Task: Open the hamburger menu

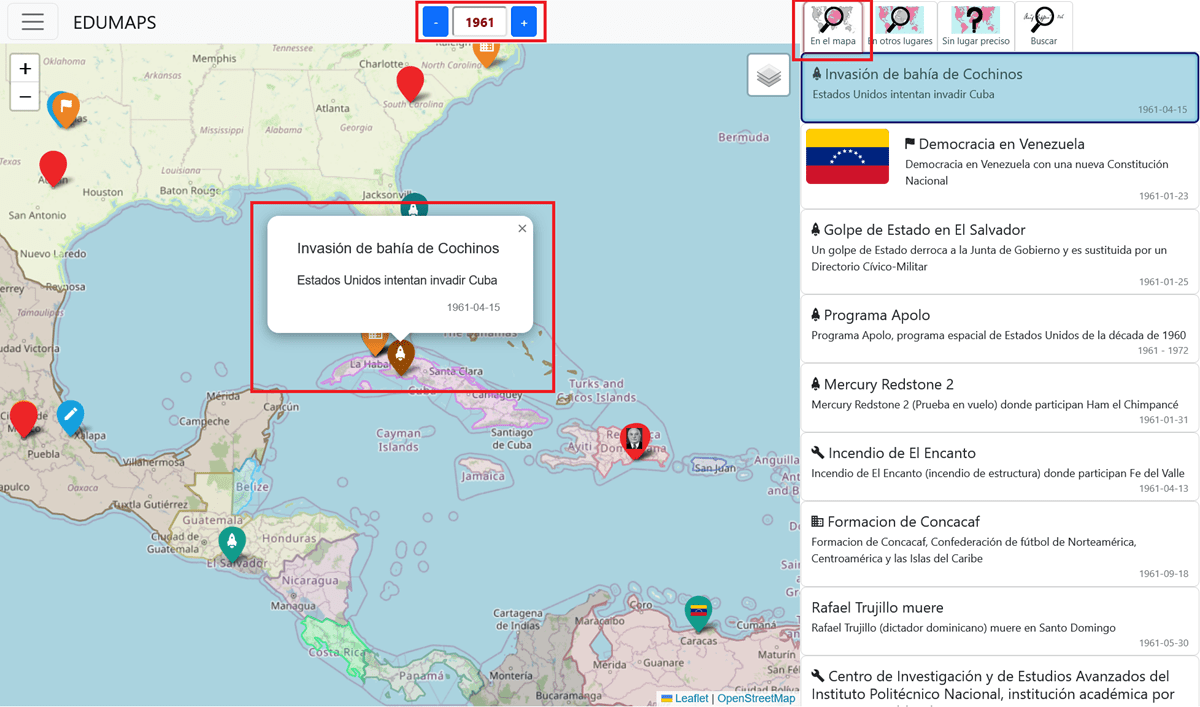Action: click(33, 22)
